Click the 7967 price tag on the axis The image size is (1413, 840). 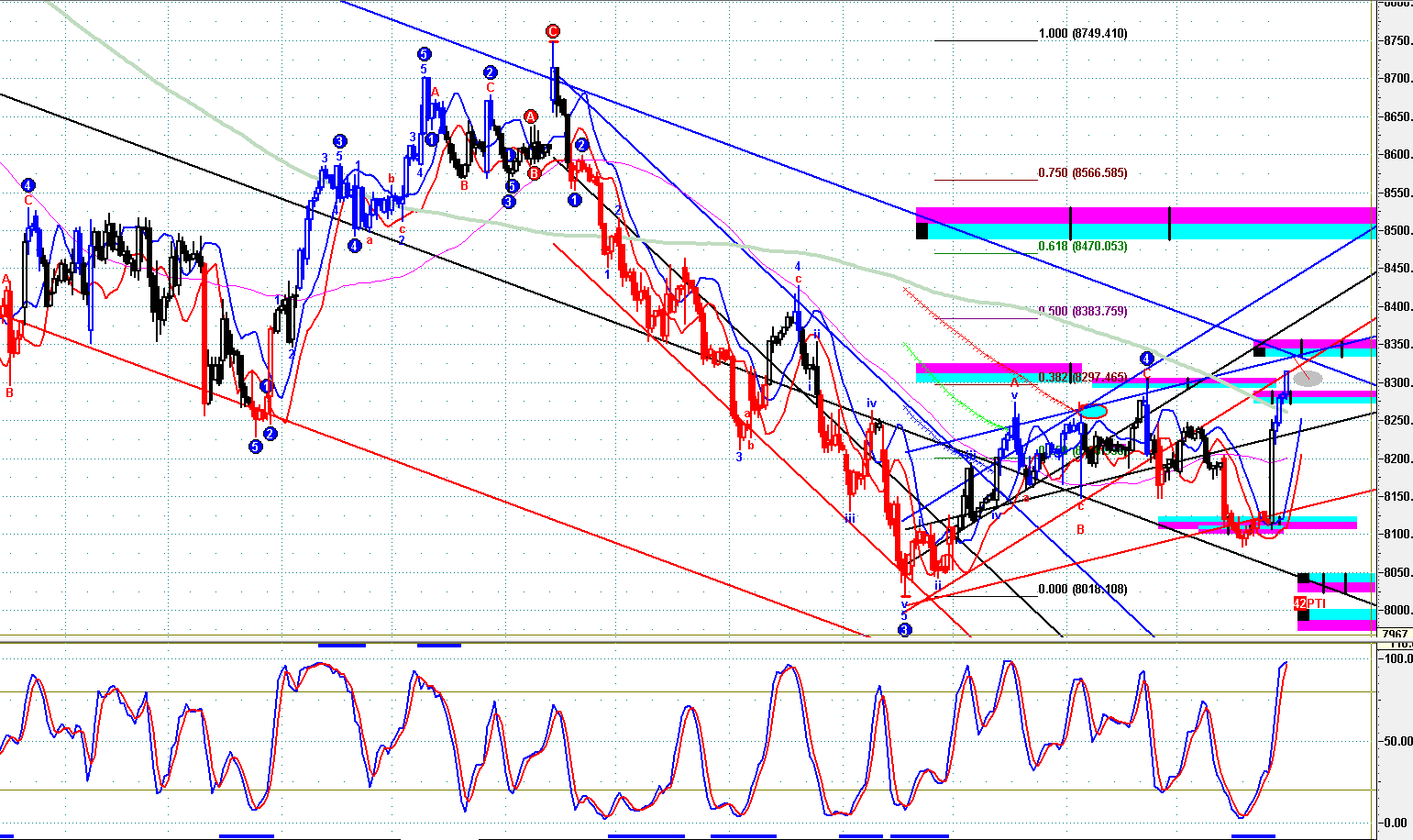[1394, 634]
